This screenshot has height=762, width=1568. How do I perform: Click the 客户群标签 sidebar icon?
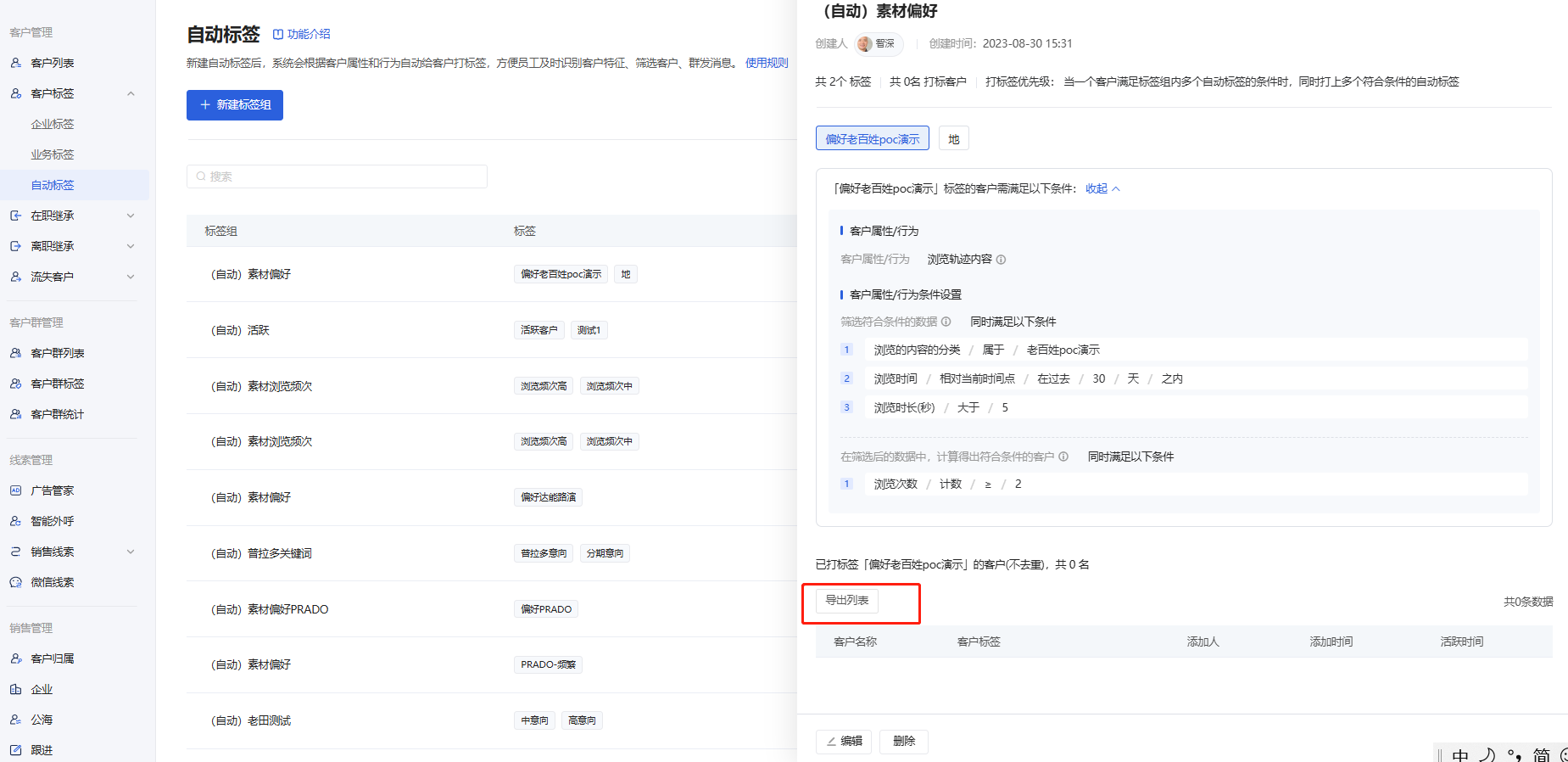[16, 384]
